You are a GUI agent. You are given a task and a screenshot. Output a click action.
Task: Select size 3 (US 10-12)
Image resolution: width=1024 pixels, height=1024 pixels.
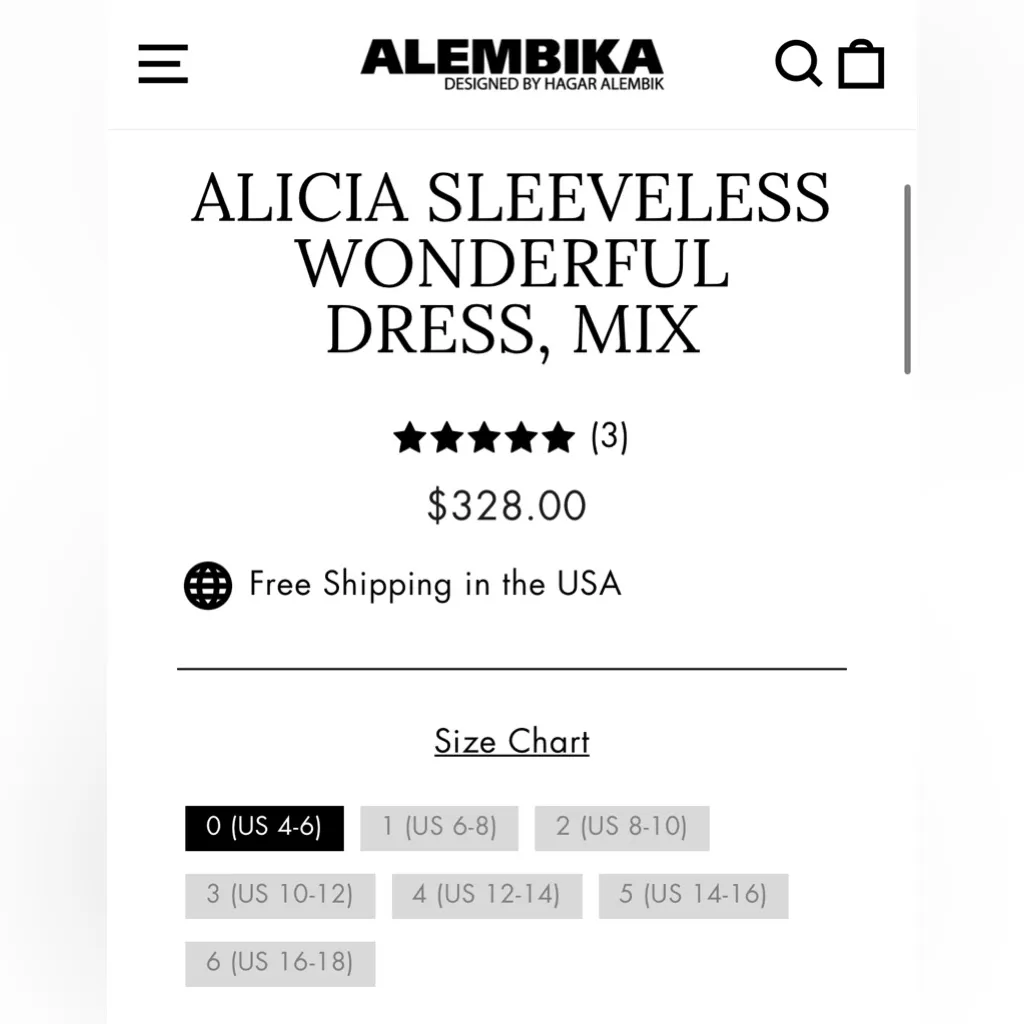(280, 895)
